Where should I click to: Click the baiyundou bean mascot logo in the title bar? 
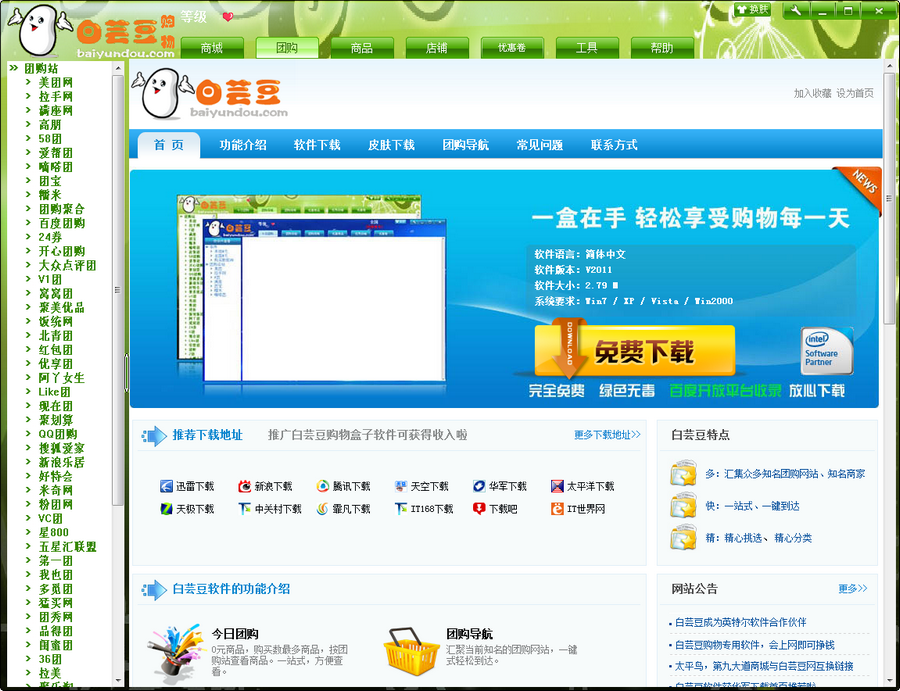point(40,30)
